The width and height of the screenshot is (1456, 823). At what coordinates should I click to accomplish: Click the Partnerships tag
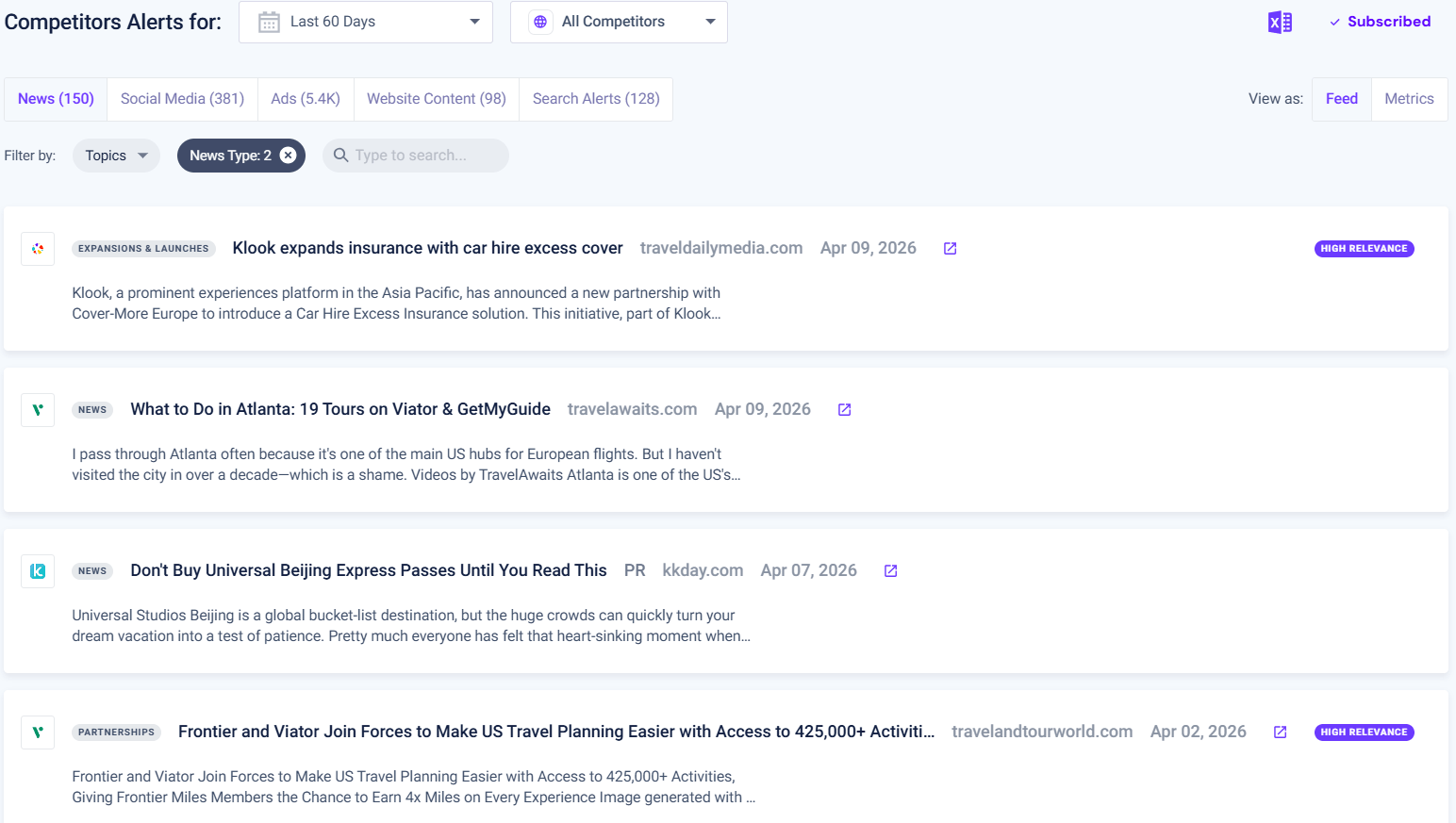[x=116, y=732]
